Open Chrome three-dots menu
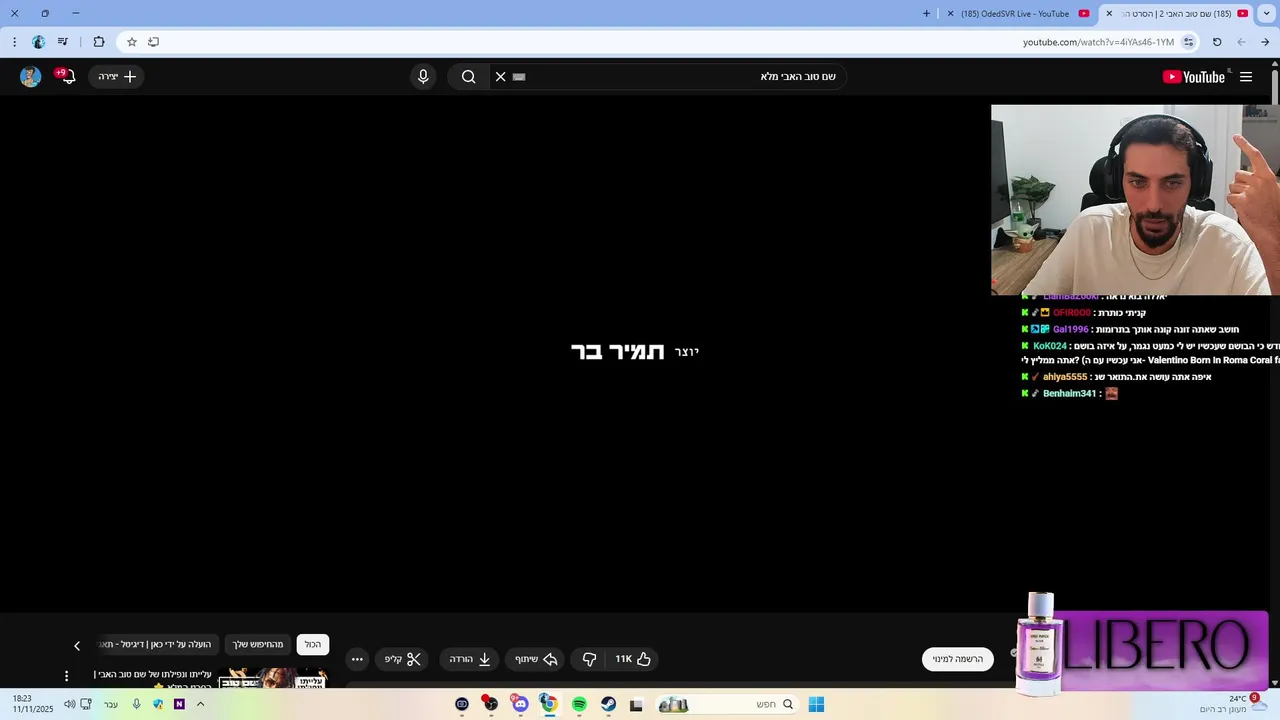1280x720 pixels. 14,42
